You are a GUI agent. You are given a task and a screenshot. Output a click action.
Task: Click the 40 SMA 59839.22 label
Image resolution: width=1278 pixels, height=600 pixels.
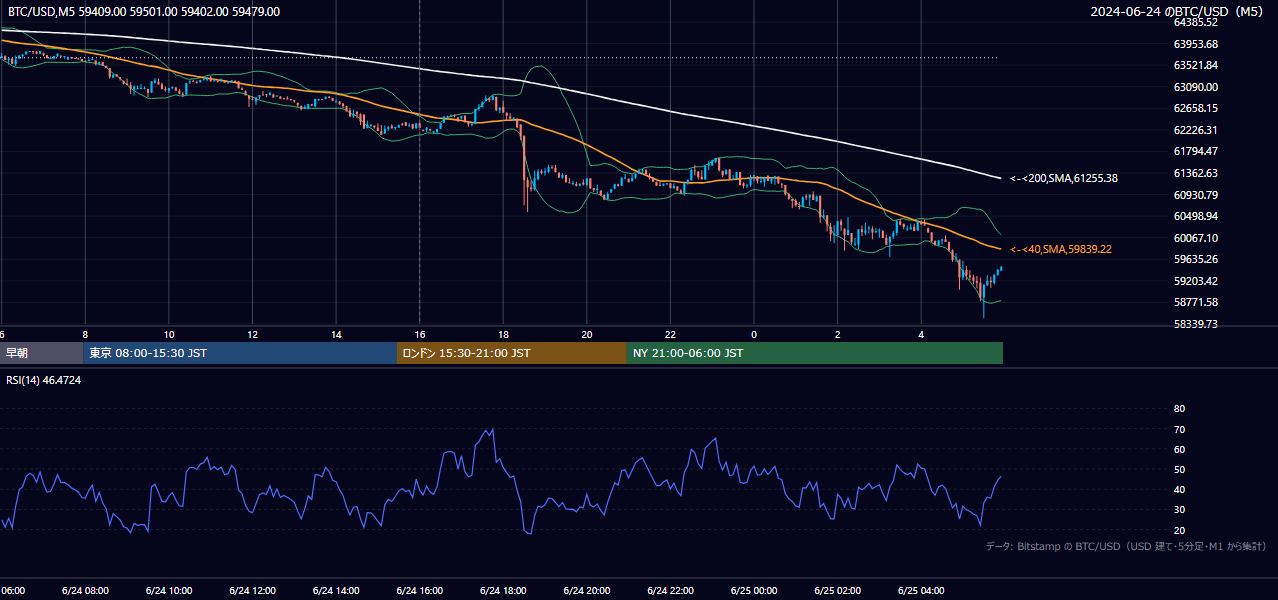[x=1061, y=249]
